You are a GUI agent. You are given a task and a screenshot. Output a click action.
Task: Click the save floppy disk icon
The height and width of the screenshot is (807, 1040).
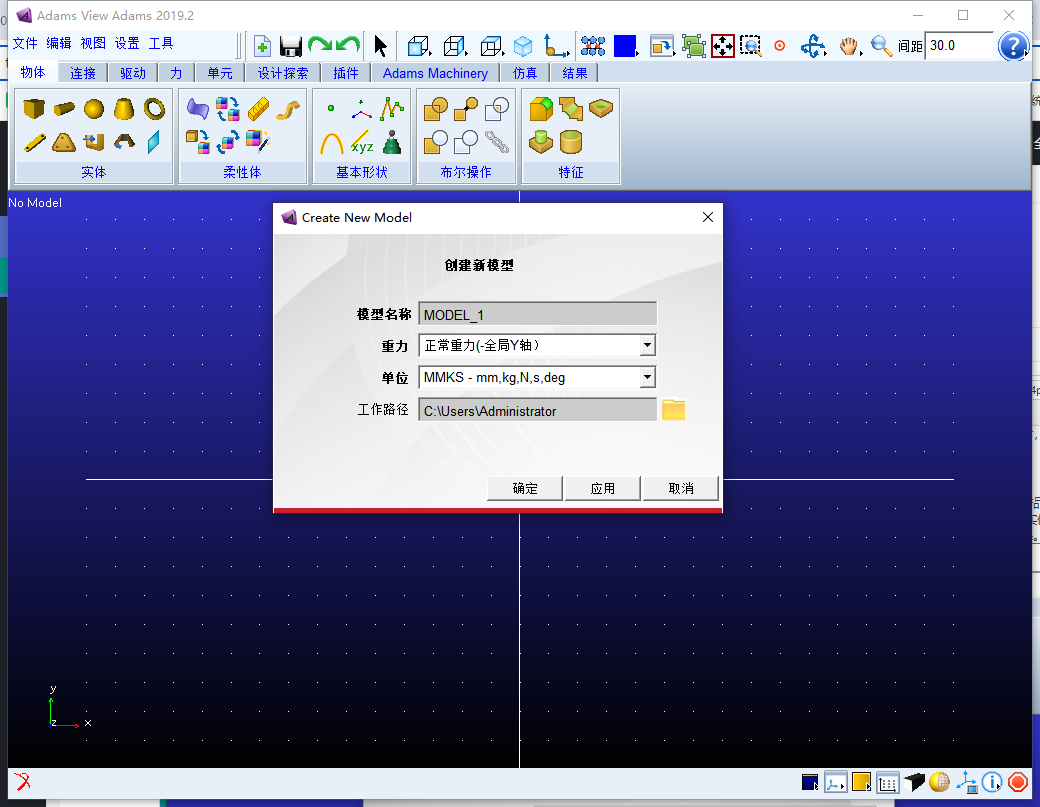[x=291, y=46]
